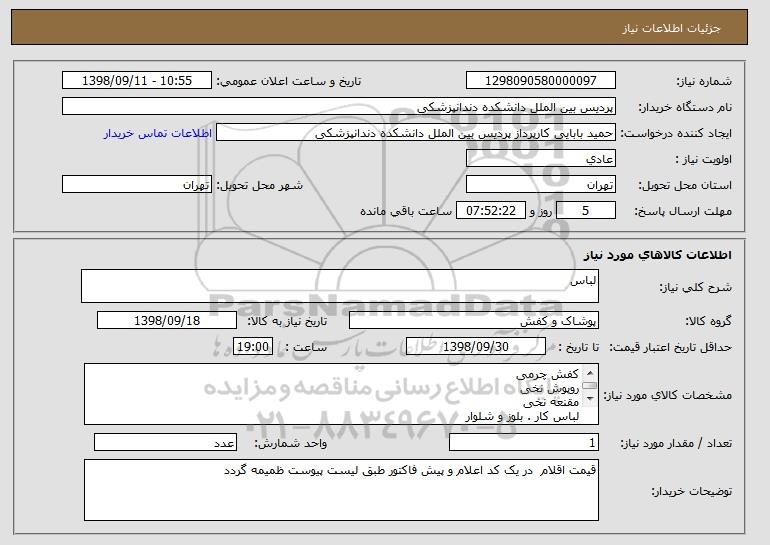Click the label شماره نیاز
Screen dimensions: 770x545
(x=704, y=81)
